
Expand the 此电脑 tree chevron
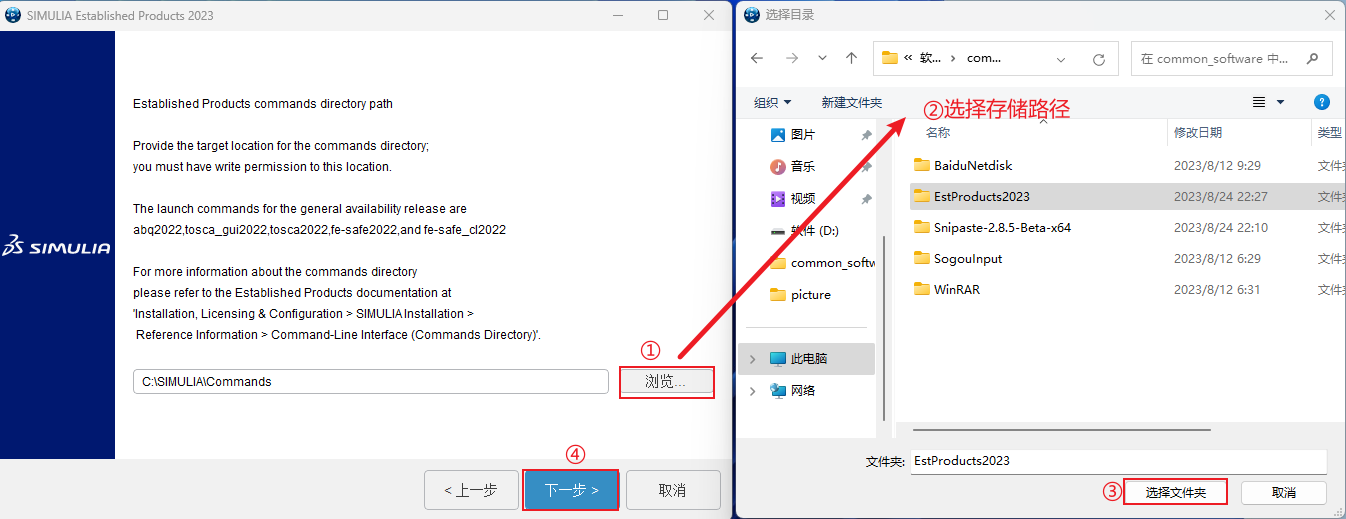coord(752,358)
